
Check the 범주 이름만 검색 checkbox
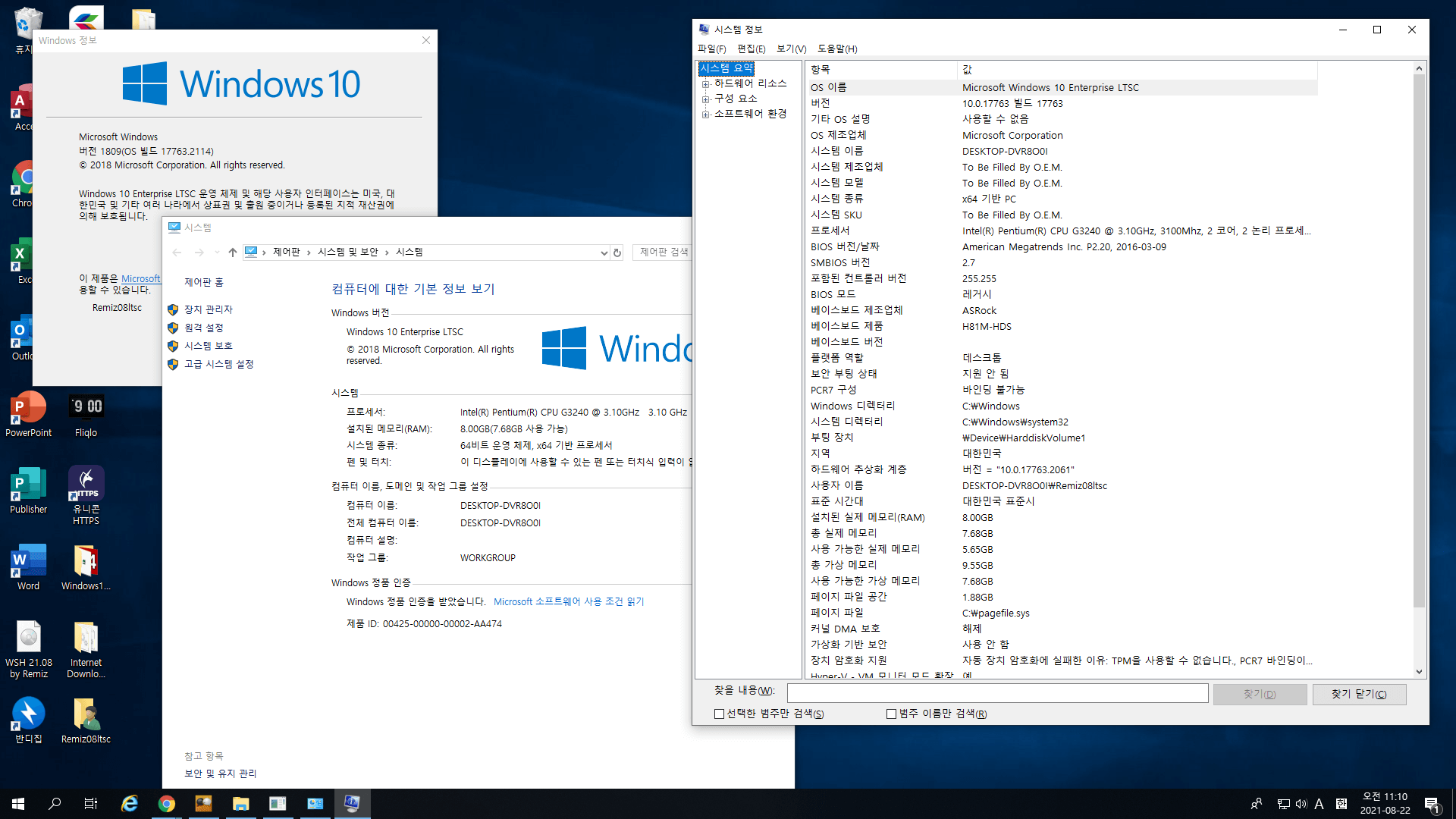(892, 714)
